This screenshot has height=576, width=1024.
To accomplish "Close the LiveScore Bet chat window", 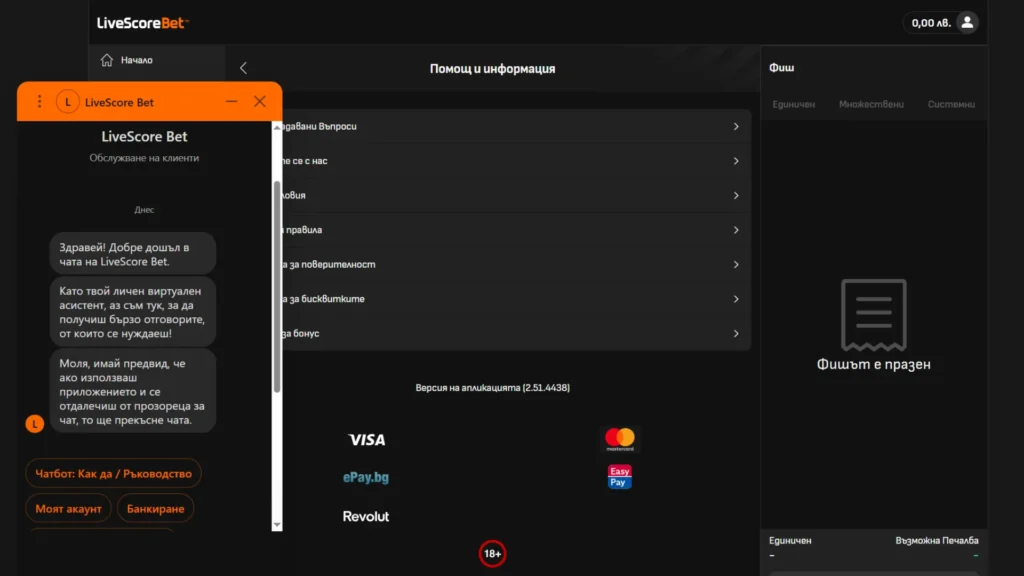I will pyautogui.click(x=260, y=101).
